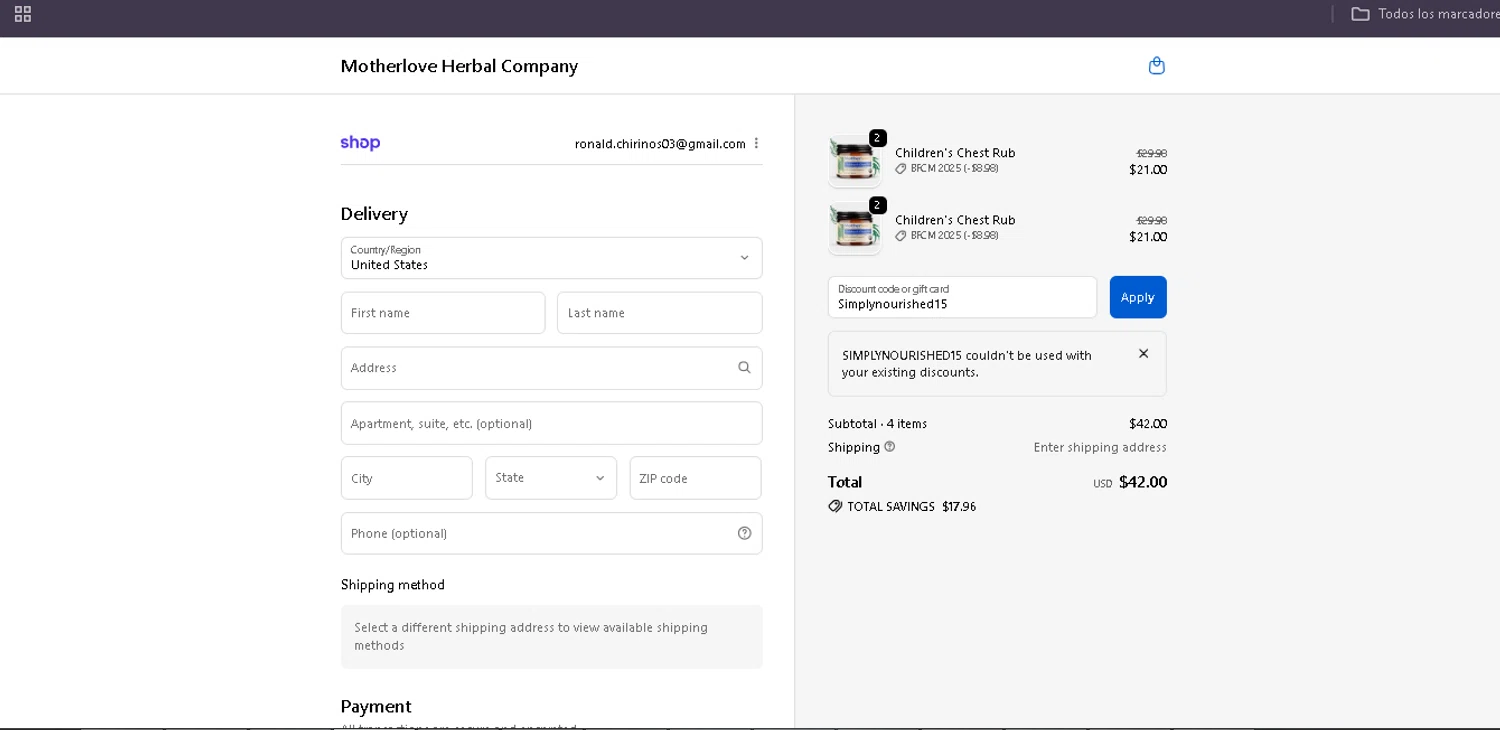Click the Motherlove Herbal Company store title
1500x730 pixels.
coord(459,66)
